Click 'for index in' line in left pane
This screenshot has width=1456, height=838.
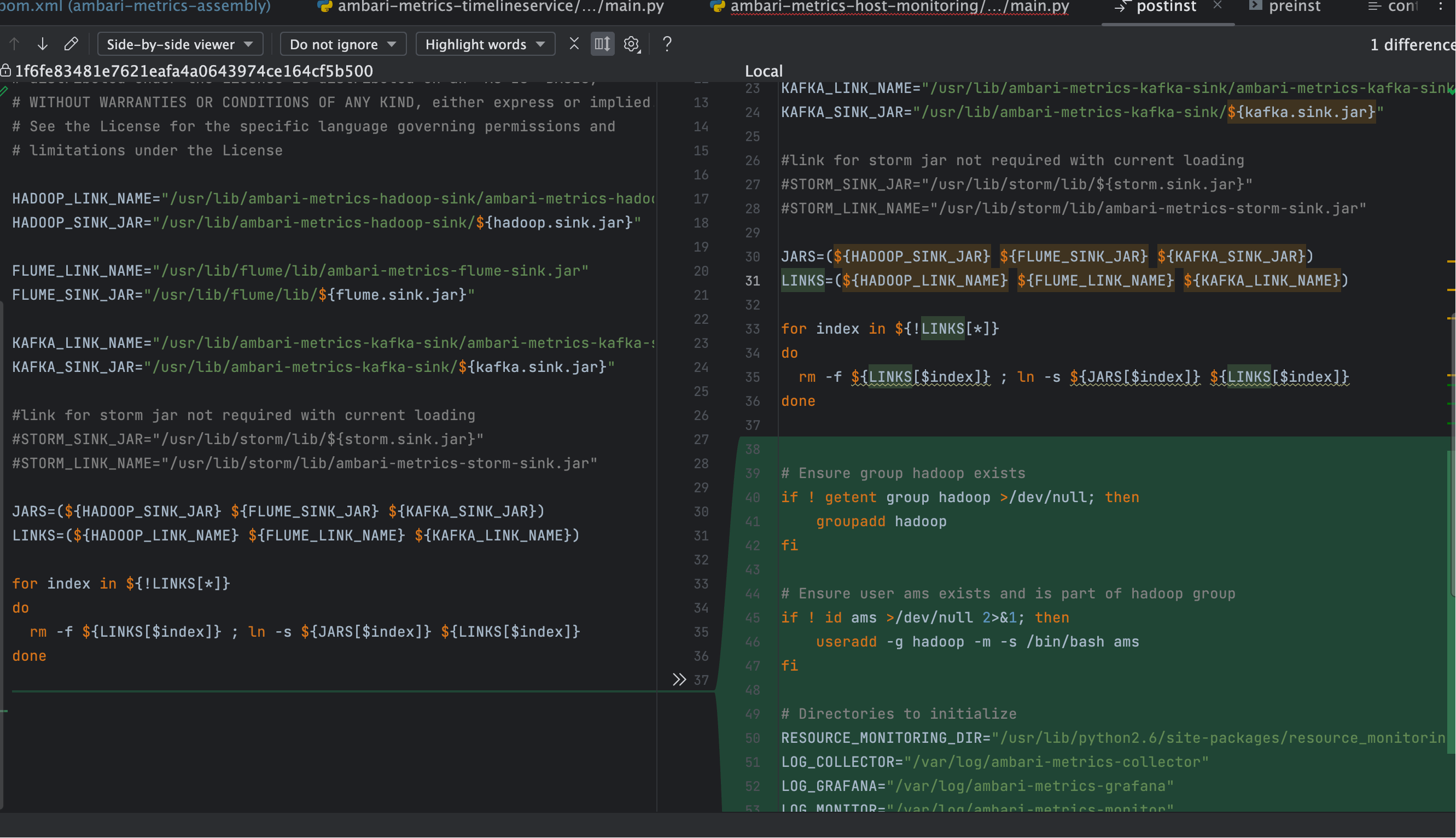coord(121,584)
